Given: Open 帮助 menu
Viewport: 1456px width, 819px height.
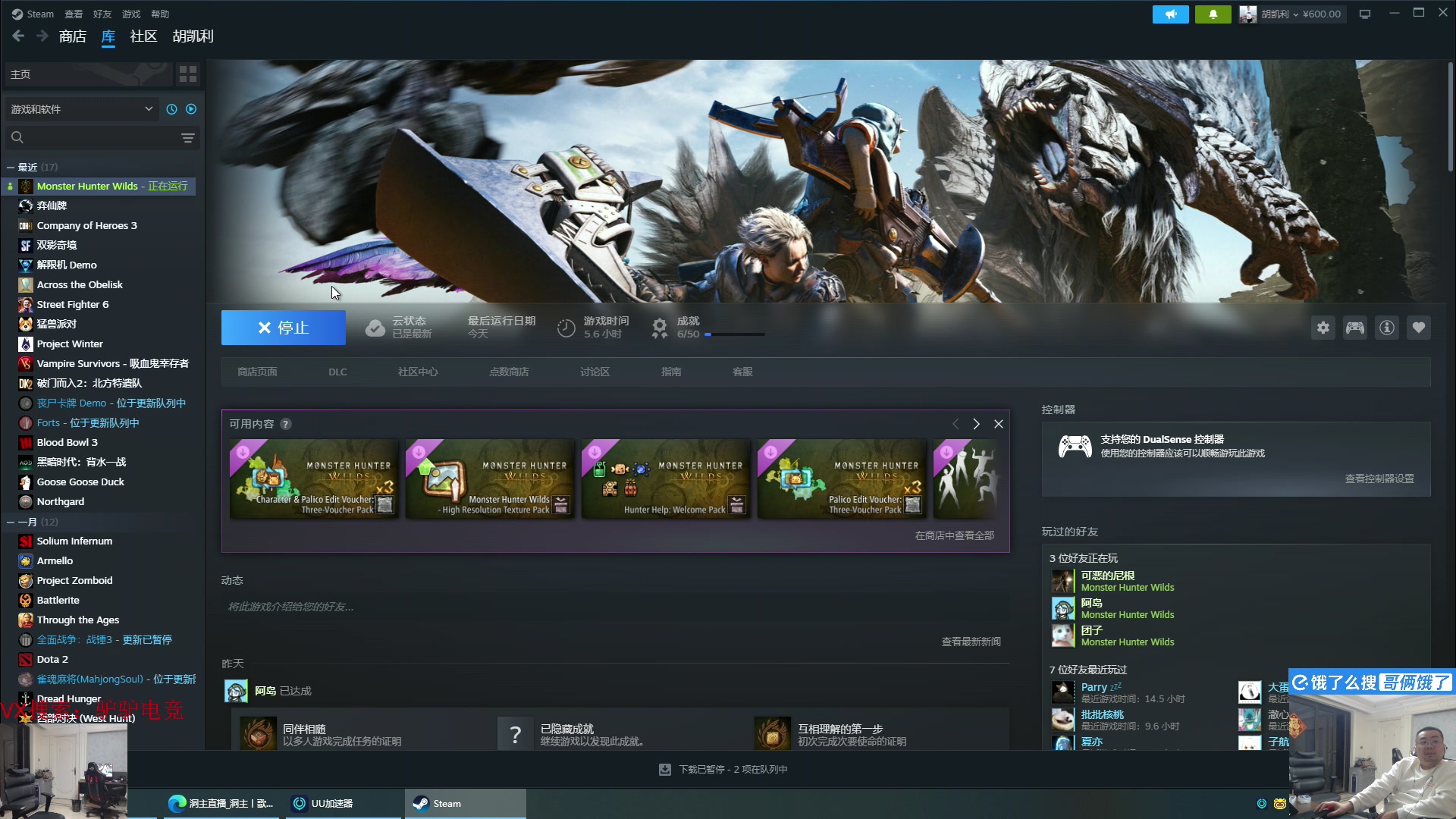Looking at the screenshot, I should 160,14.
